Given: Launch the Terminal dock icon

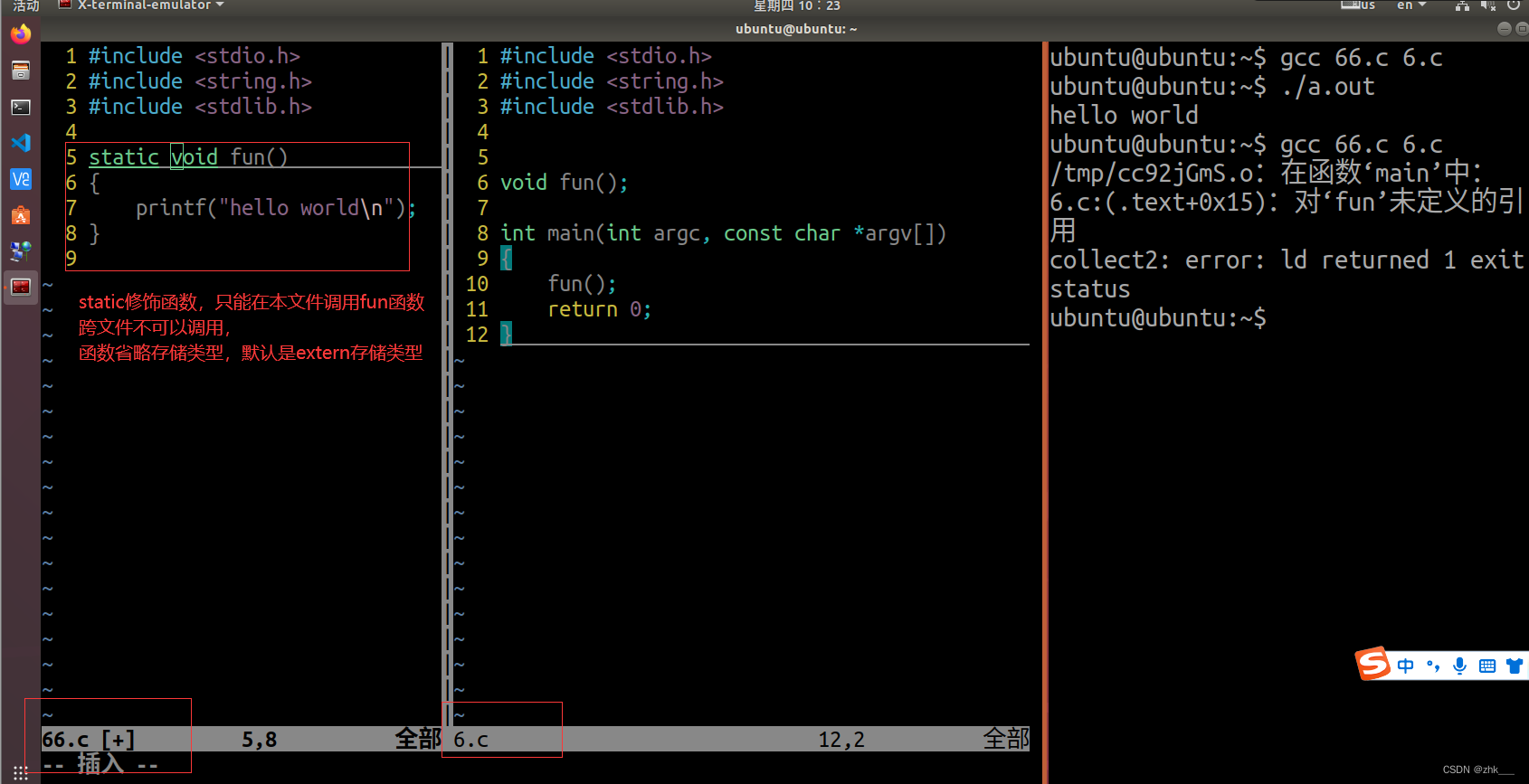Looking at the screenshot, I should click(x=20, y=107).
